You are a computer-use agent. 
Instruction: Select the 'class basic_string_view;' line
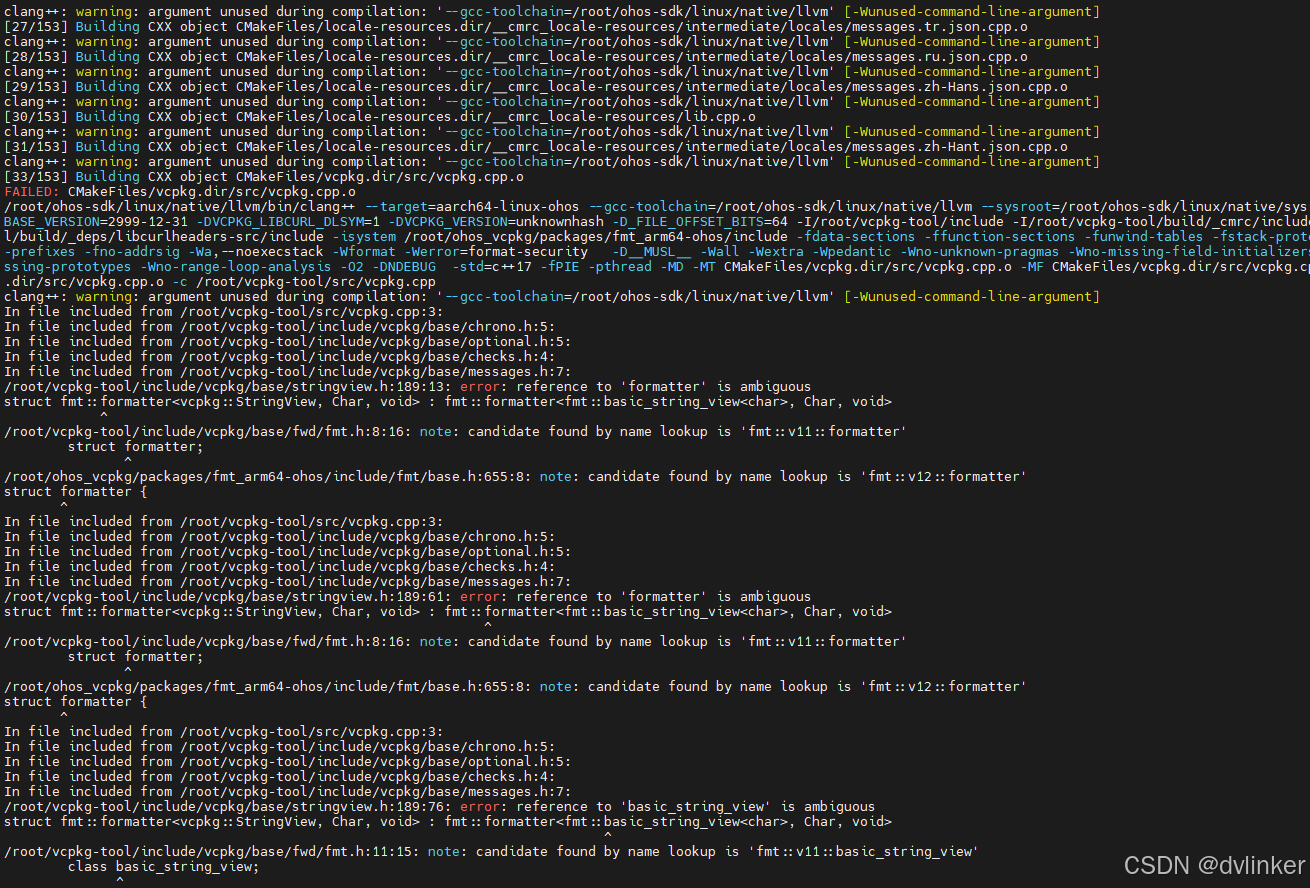164,866
